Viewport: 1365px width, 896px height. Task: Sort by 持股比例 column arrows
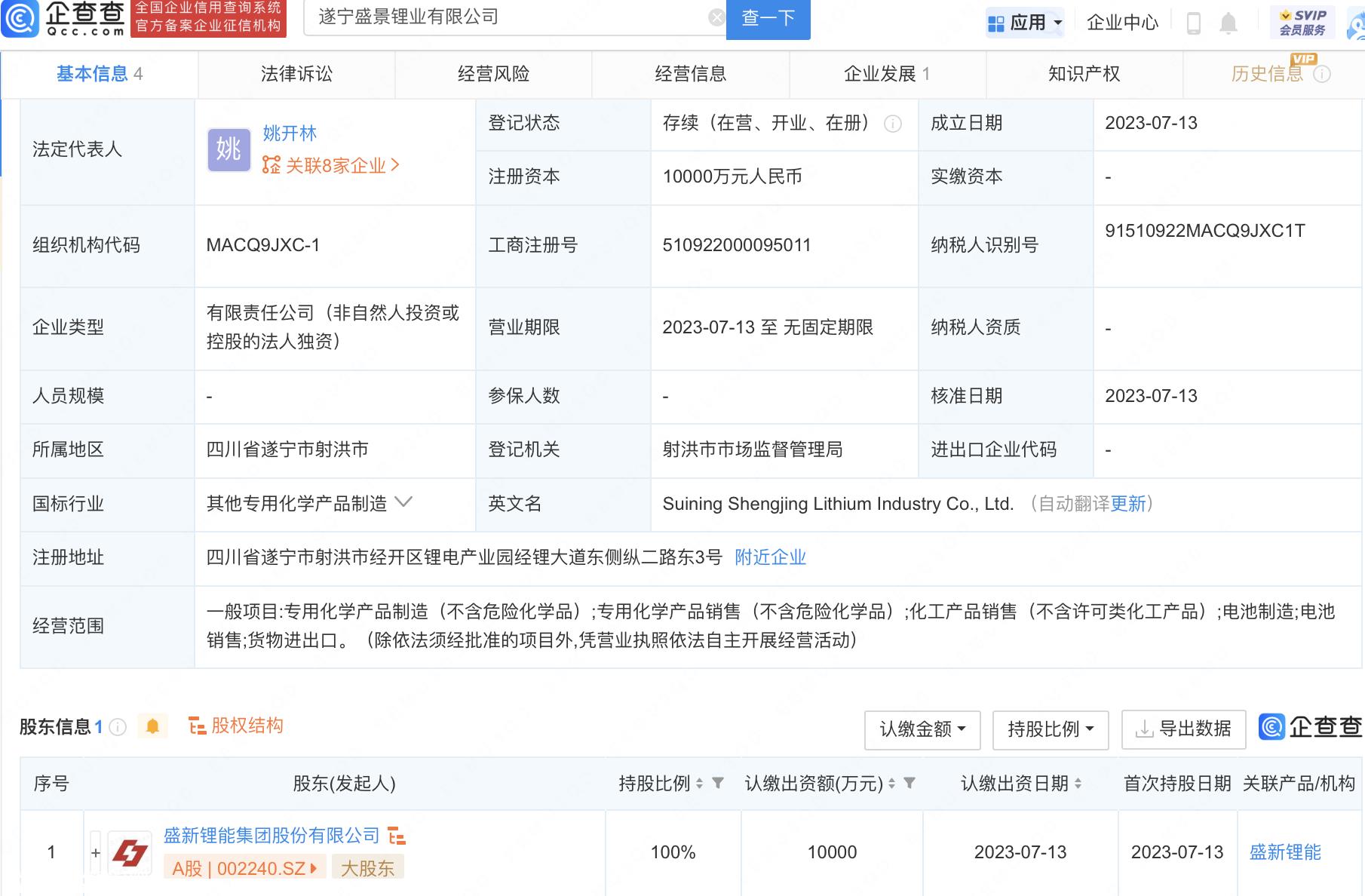[699, 784]
